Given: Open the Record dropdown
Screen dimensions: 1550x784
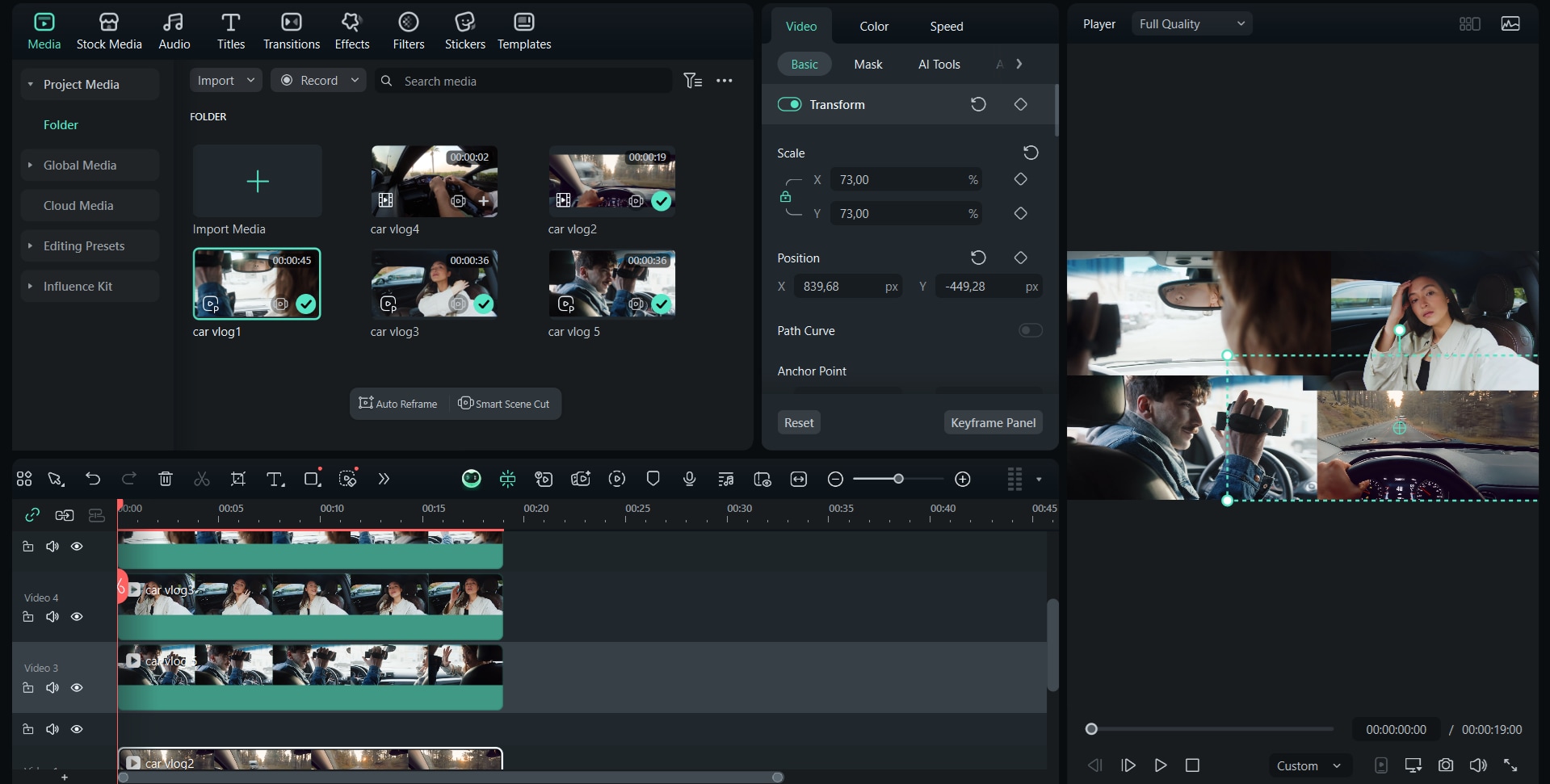Looking at the screenshot, I should tap(318, 80).
